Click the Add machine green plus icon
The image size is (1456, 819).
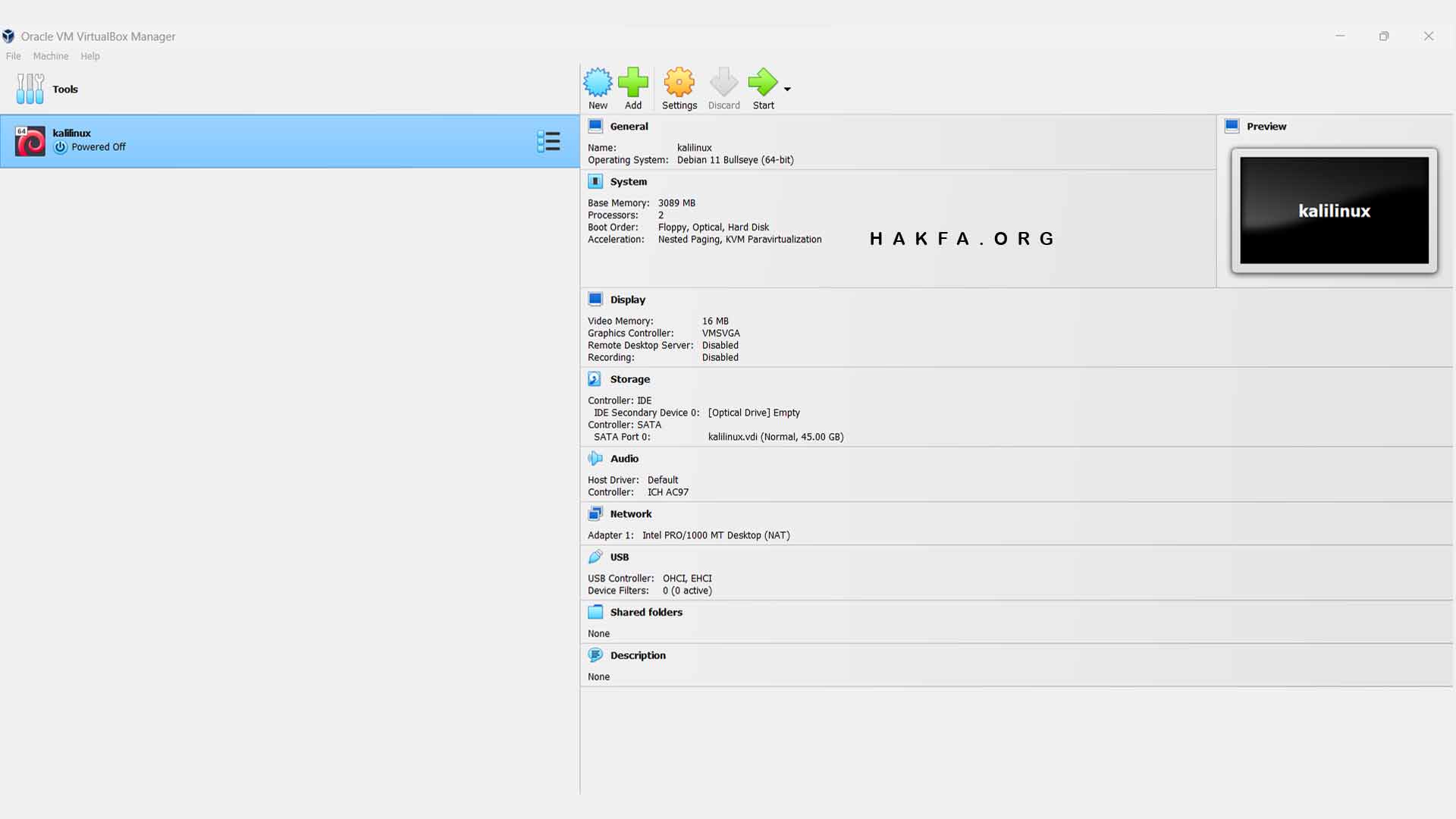pos(633,82)
